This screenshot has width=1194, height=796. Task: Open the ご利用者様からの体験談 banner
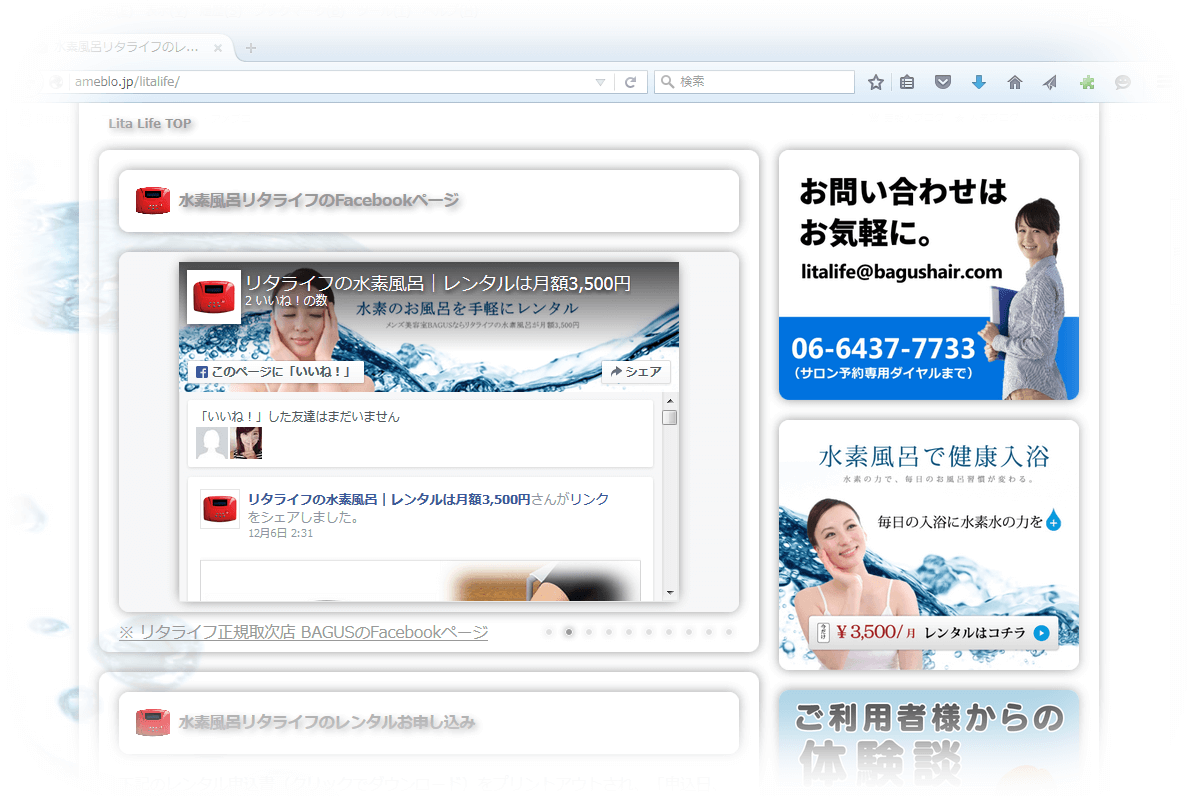pyautogui.click(x=929, y=742)
